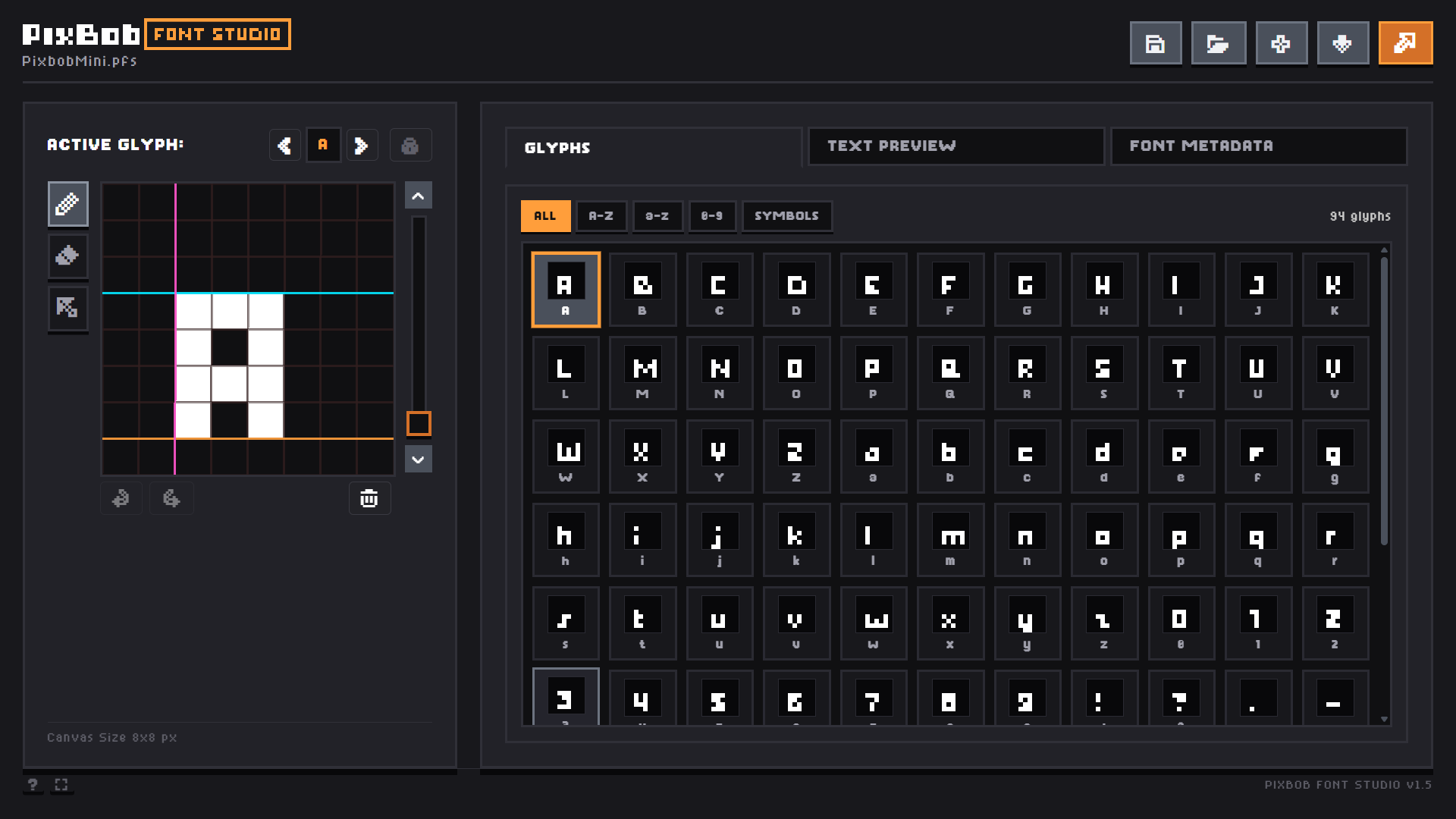Select the digit 2 glyph tile

pyautogui.click(x=1335, y=623)
